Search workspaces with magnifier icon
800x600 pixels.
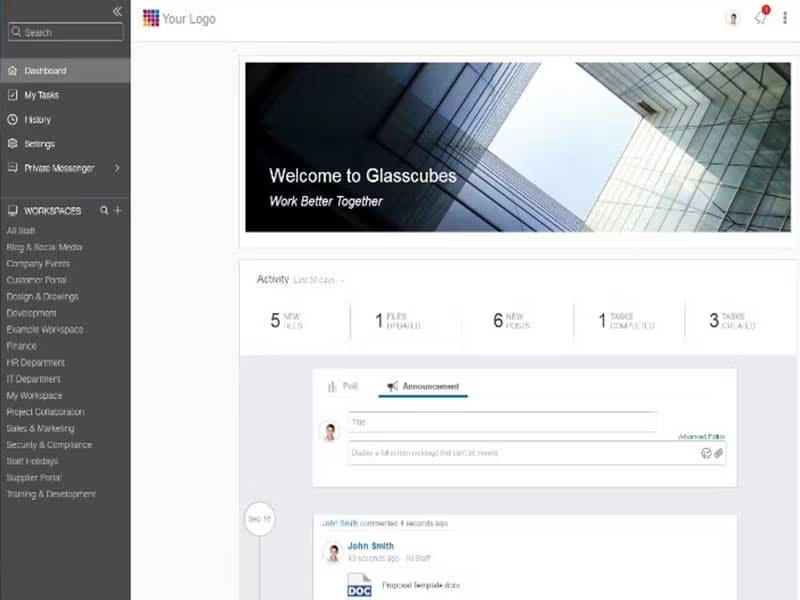coord(104,210)
